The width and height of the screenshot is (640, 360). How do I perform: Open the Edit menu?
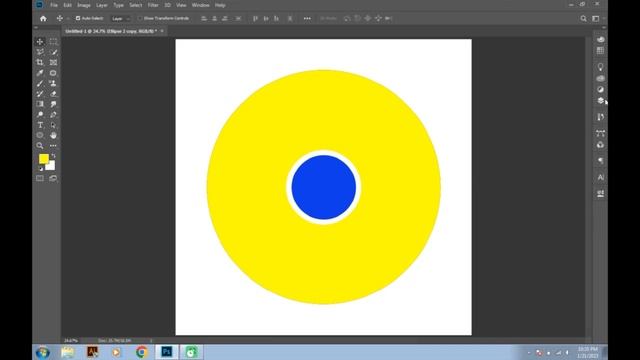[67, 5]
